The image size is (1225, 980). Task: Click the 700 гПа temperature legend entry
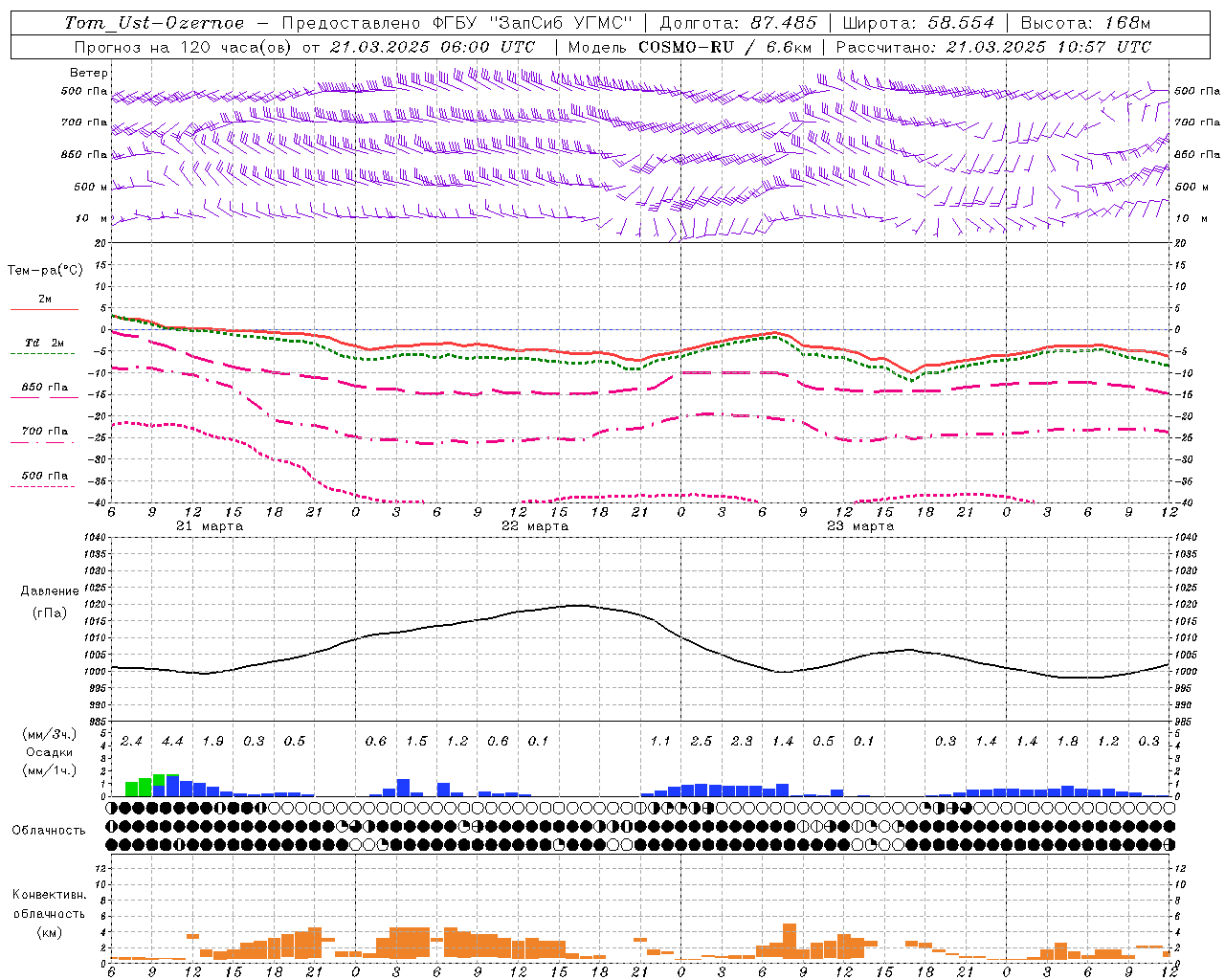pos(45,432)
